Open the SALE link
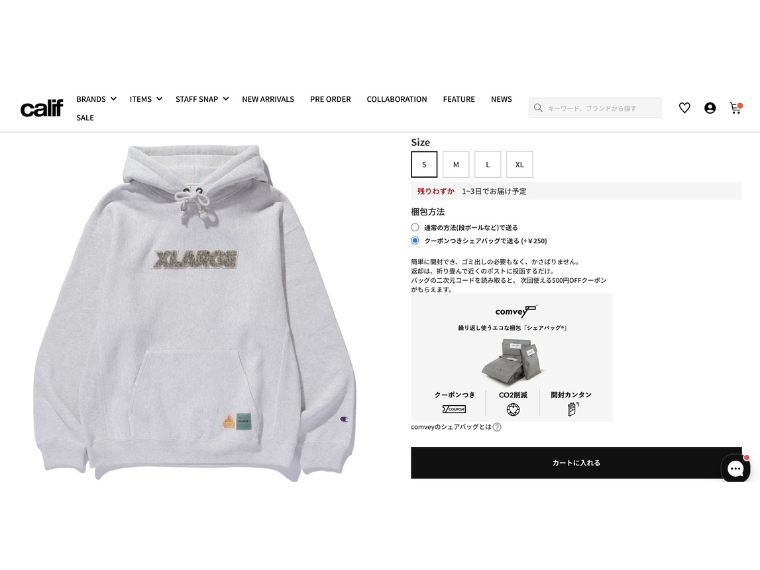The height and width of the screenshot is (570, 760). coord(85,118)
